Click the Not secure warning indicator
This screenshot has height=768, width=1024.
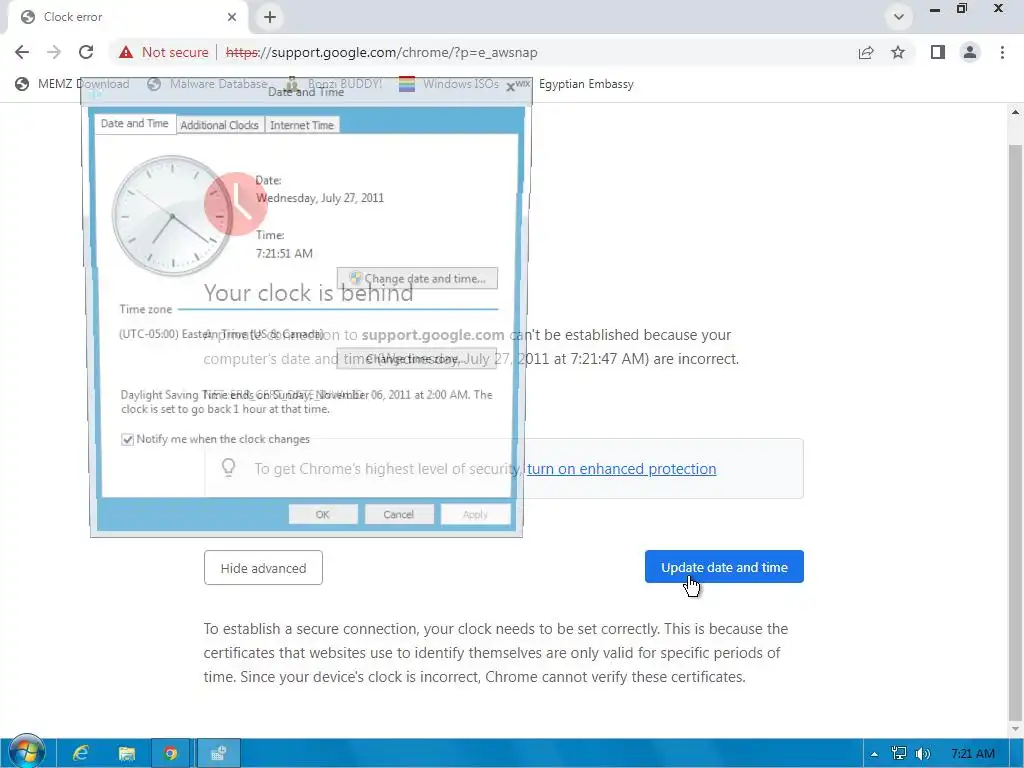coord(164,52)
